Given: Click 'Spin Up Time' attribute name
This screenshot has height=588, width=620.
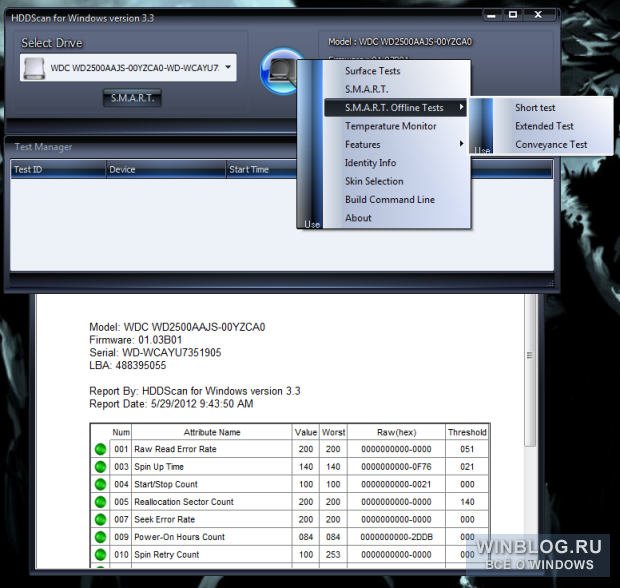Looking at the screenshot, I should click(x=159, y=467).
